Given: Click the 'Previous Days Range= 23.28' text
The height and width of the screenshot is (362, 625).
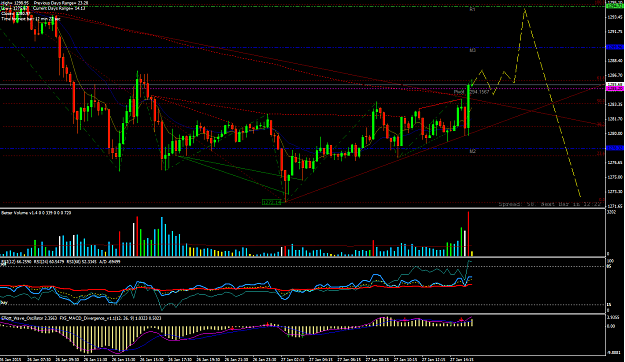Looking at the screenshot, I should [x=61, y=3].
